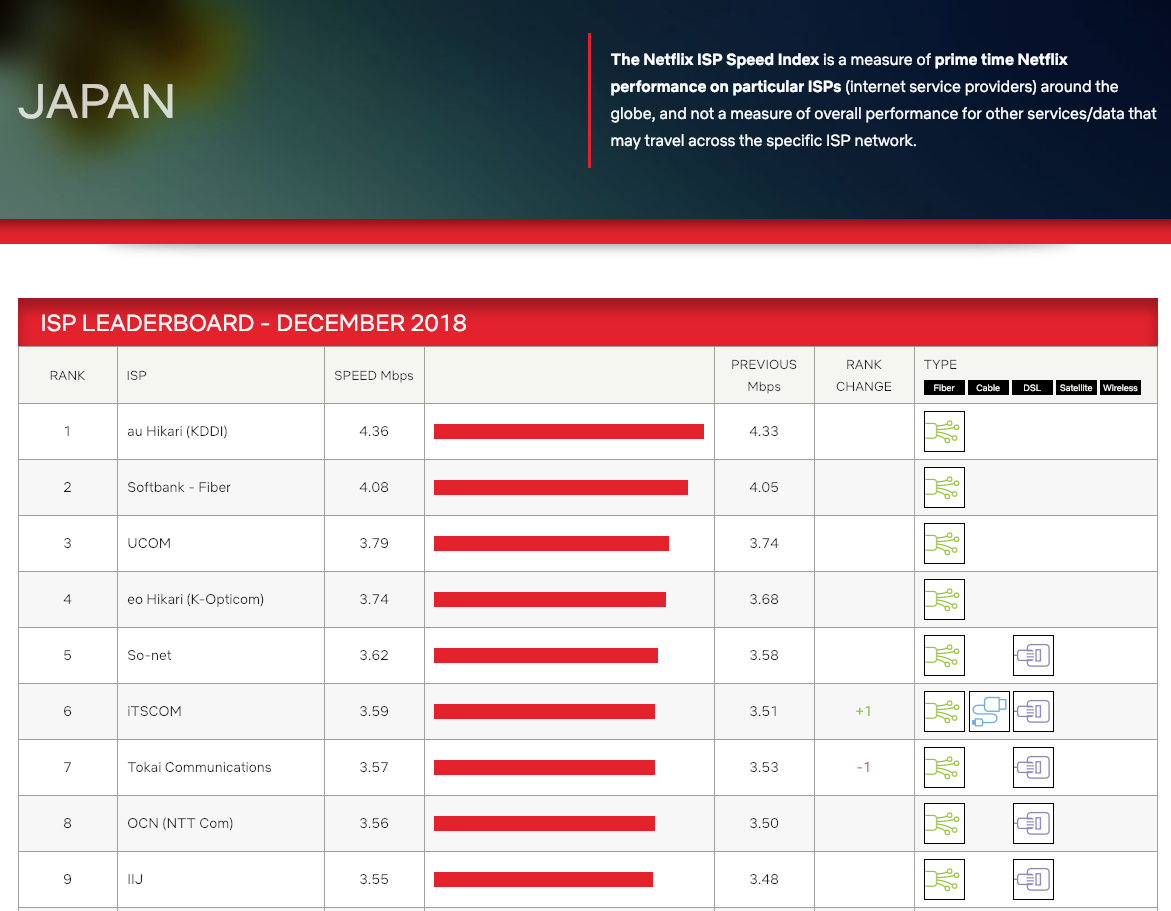The width and height of the screenshot is (1171, 911).
Task: Click the fiber icon in Softbank - Fiber row
Action: point(944,488)
